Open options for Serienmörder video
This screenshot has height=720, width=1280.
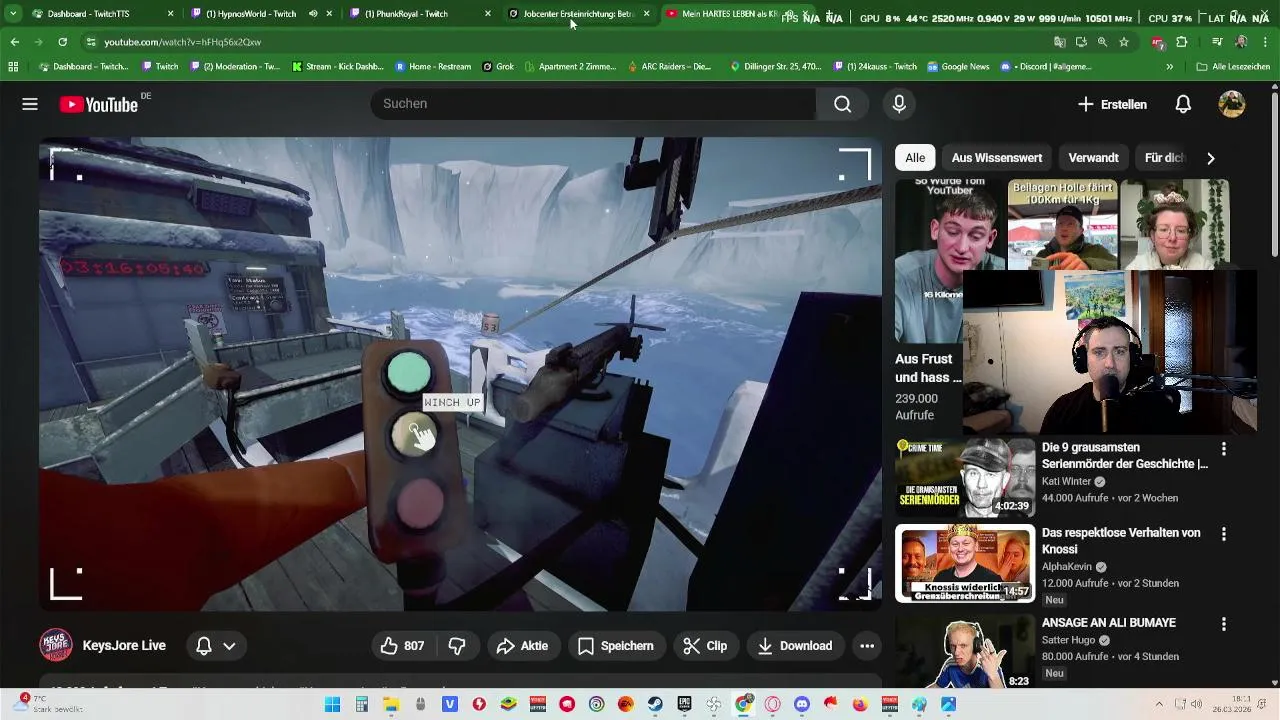1223,449
